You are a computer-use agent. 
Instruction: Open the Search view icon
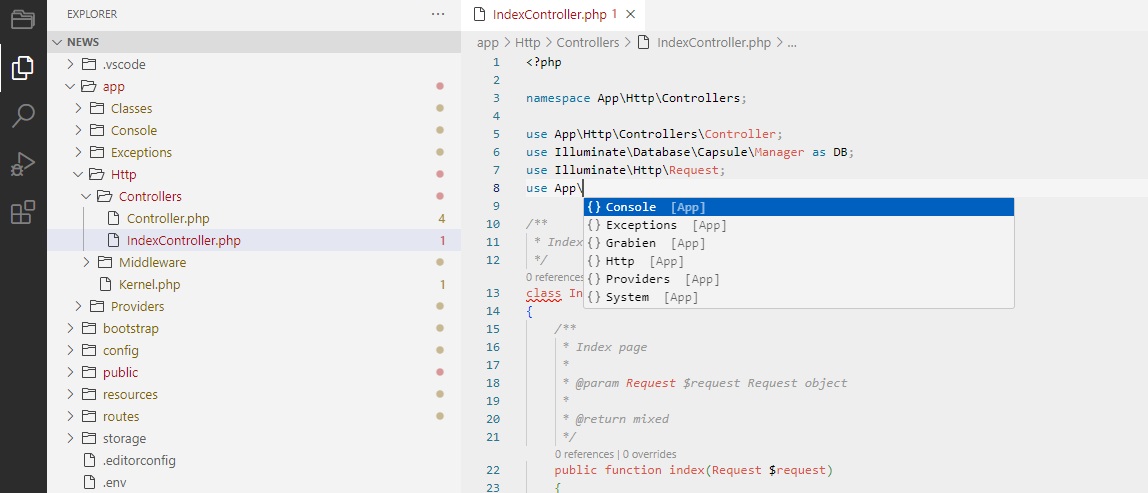click(x=22, y=116)
